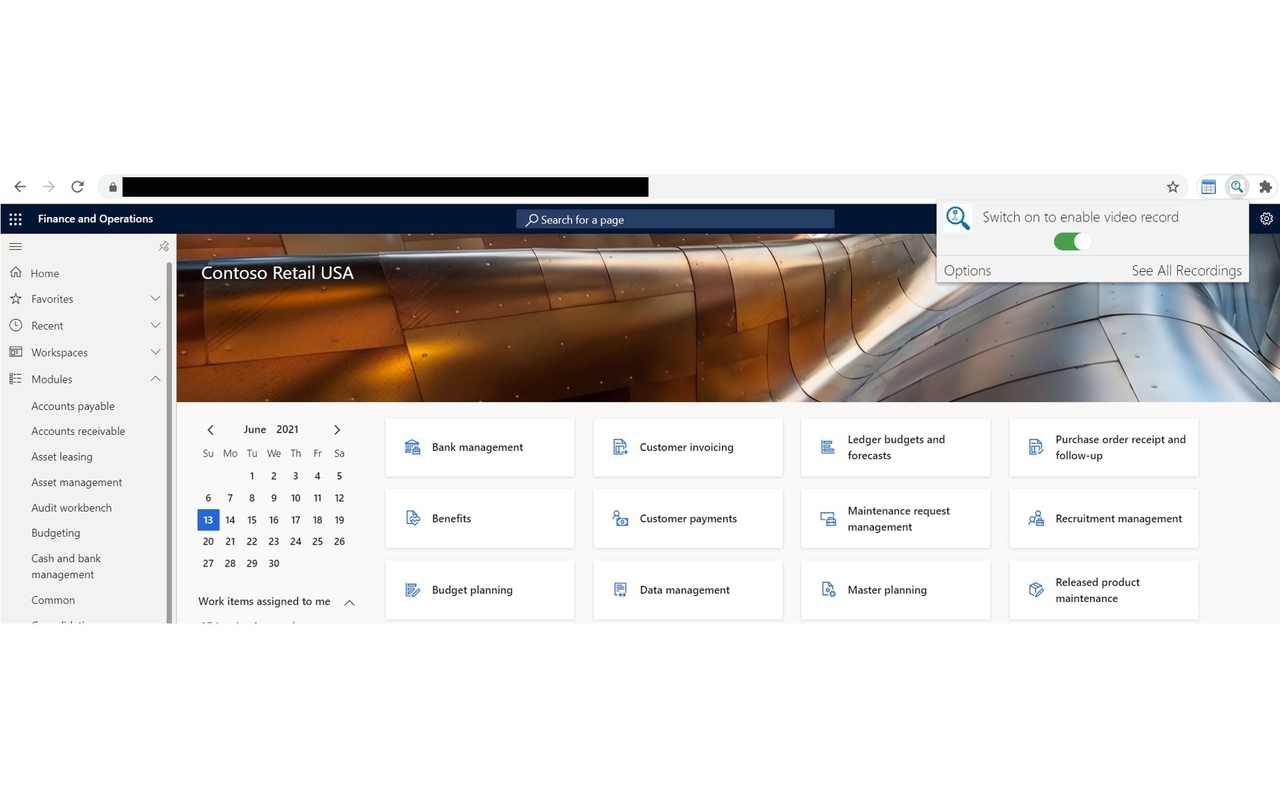Click the Ledger budgets and forecasts icon
Viewport: 1280px width, 800px height.
click(x=828, y=447)
